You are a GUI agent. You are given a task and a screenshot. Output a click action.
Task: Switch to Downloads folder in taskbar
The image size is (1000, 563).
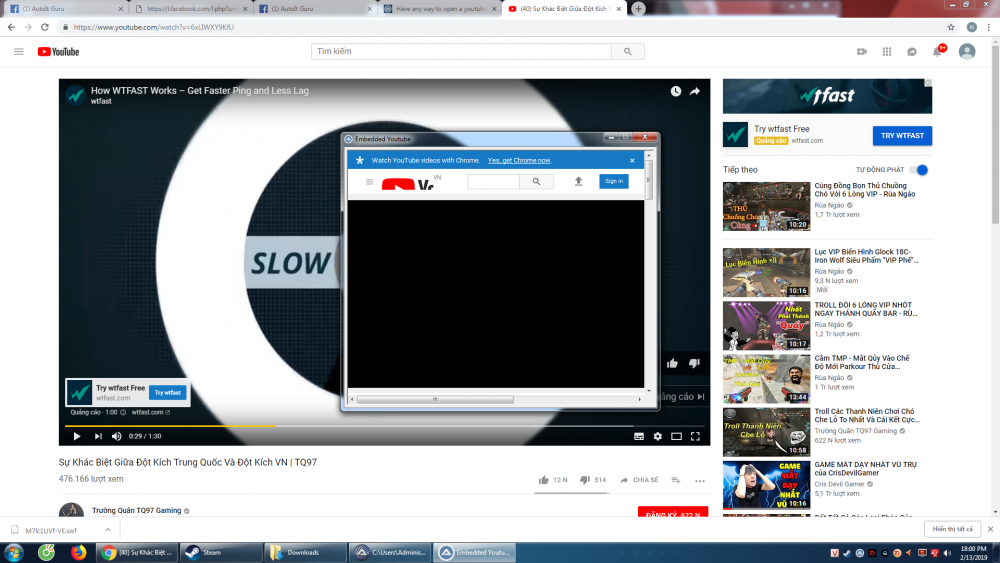305,553
